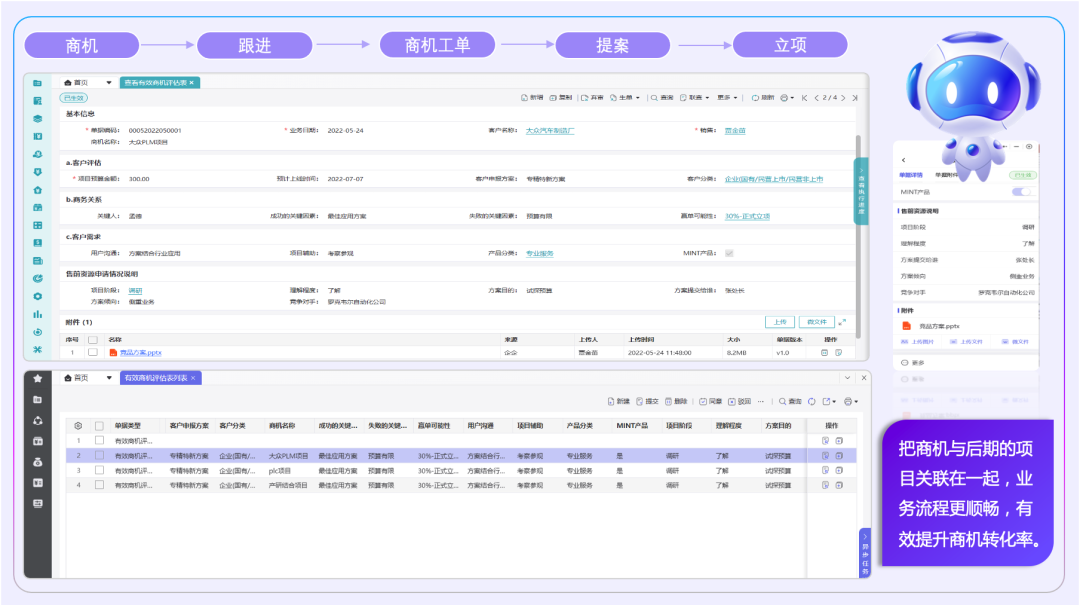Check the box for 竞品方案.pptx attachment row
Screen dimensions: 1080x605
click(93, 353)
